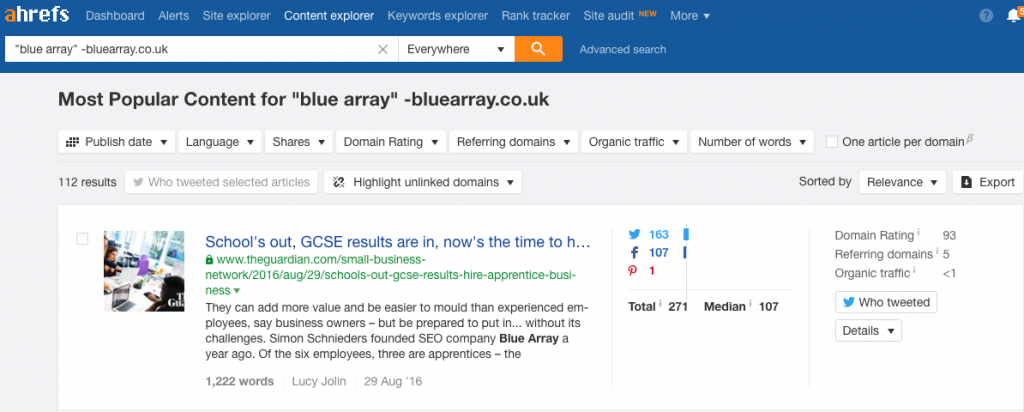
Task: Click Who tweeted button for article
Action: pos(886,302)
